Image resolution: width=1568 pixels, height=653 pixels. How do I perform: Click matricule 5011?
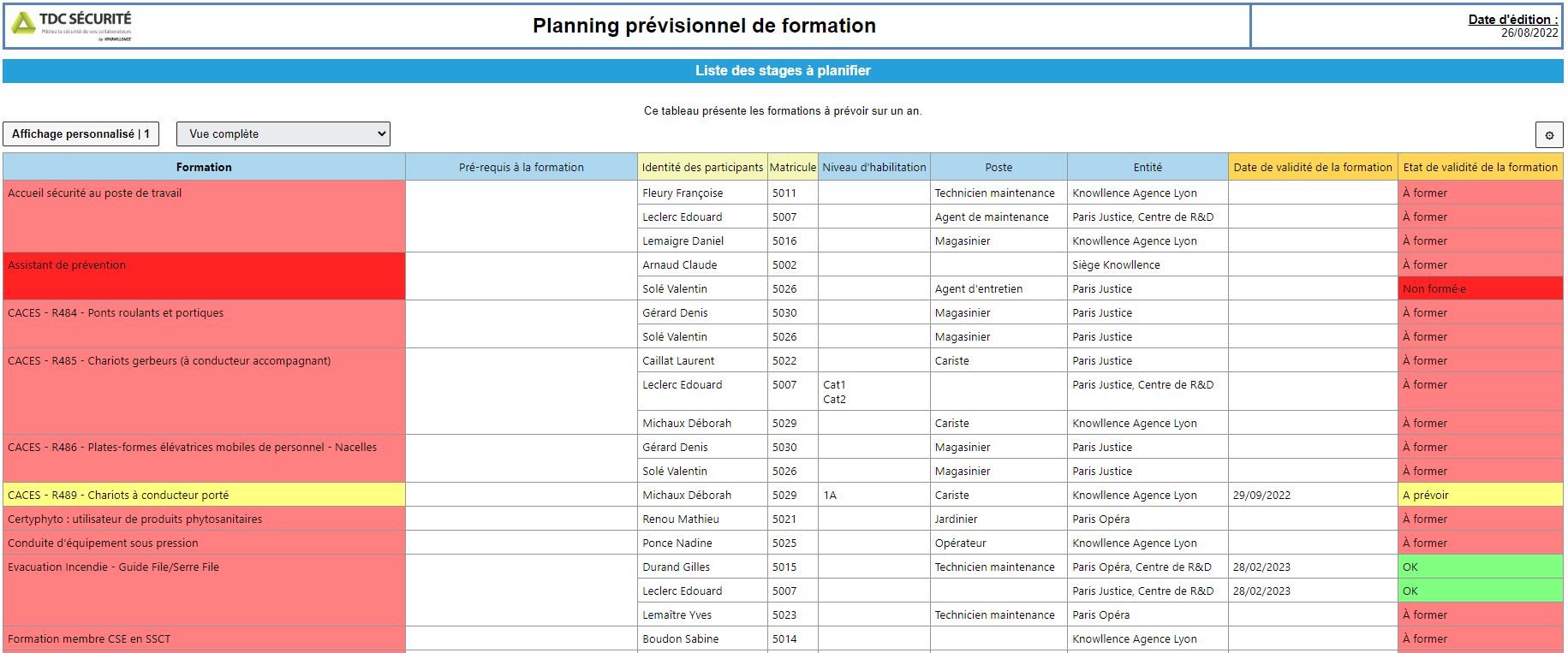tap(784, 193)
